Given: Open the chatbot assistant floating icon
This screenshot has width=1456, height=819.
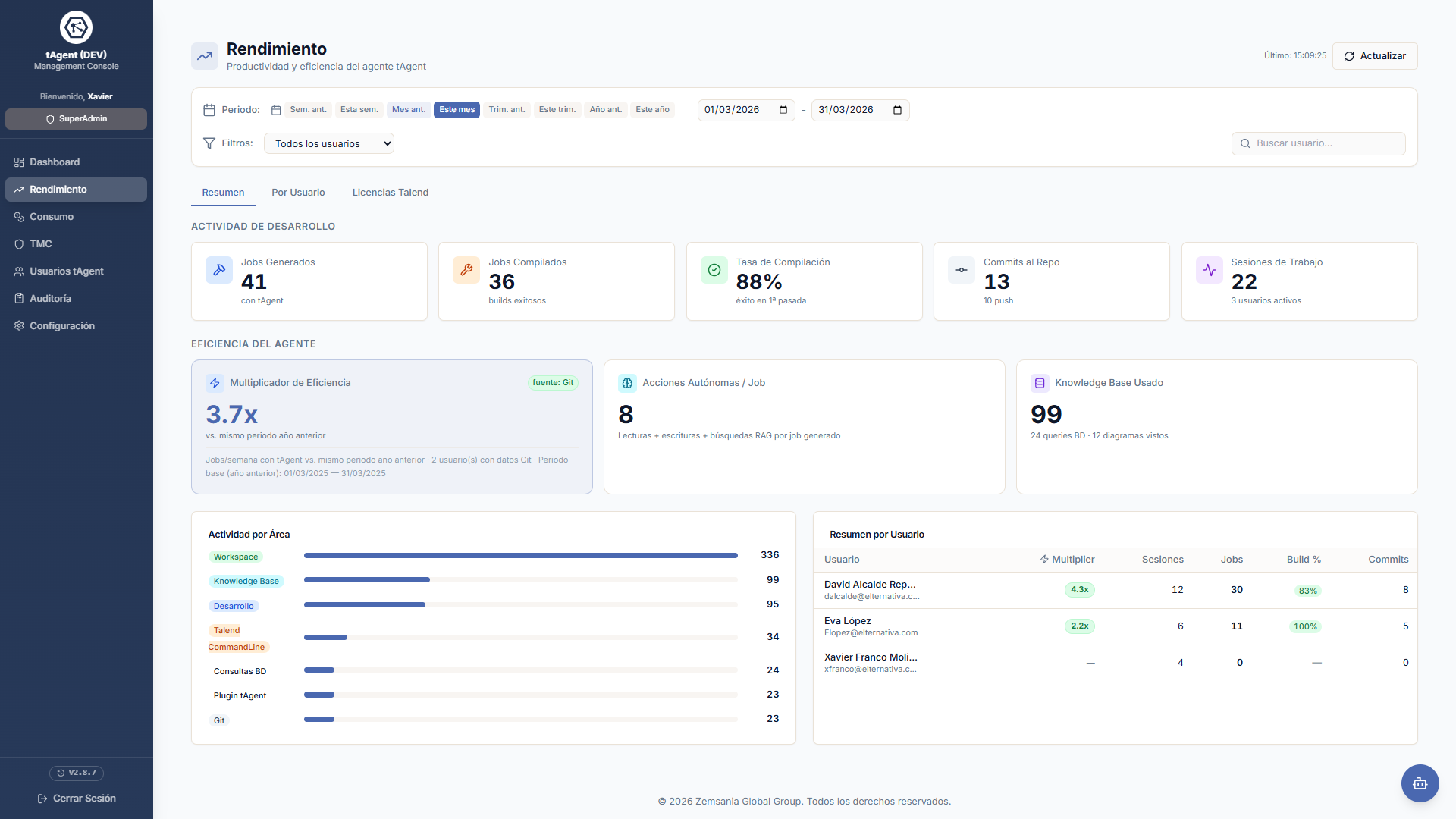Looking at the screenshot, I should coord(1420,783).
